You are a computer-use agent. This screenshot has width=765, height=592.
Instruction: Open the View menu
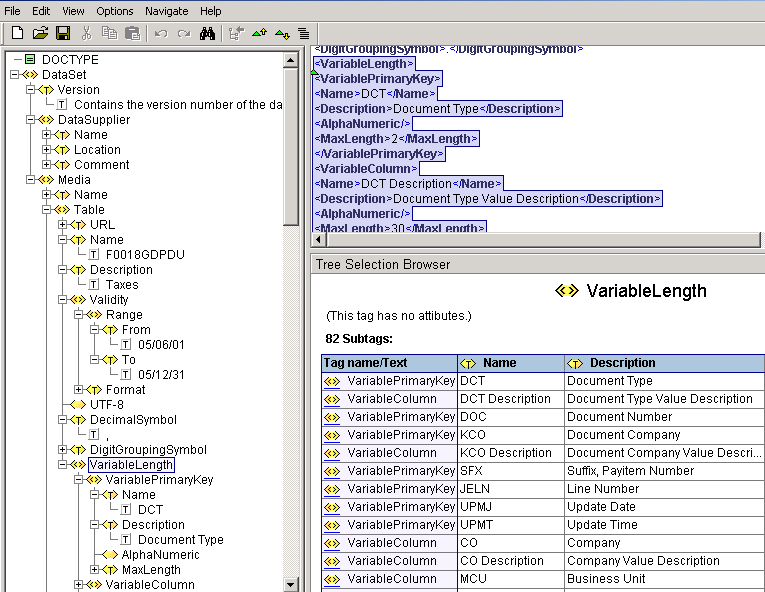[73, 11]
